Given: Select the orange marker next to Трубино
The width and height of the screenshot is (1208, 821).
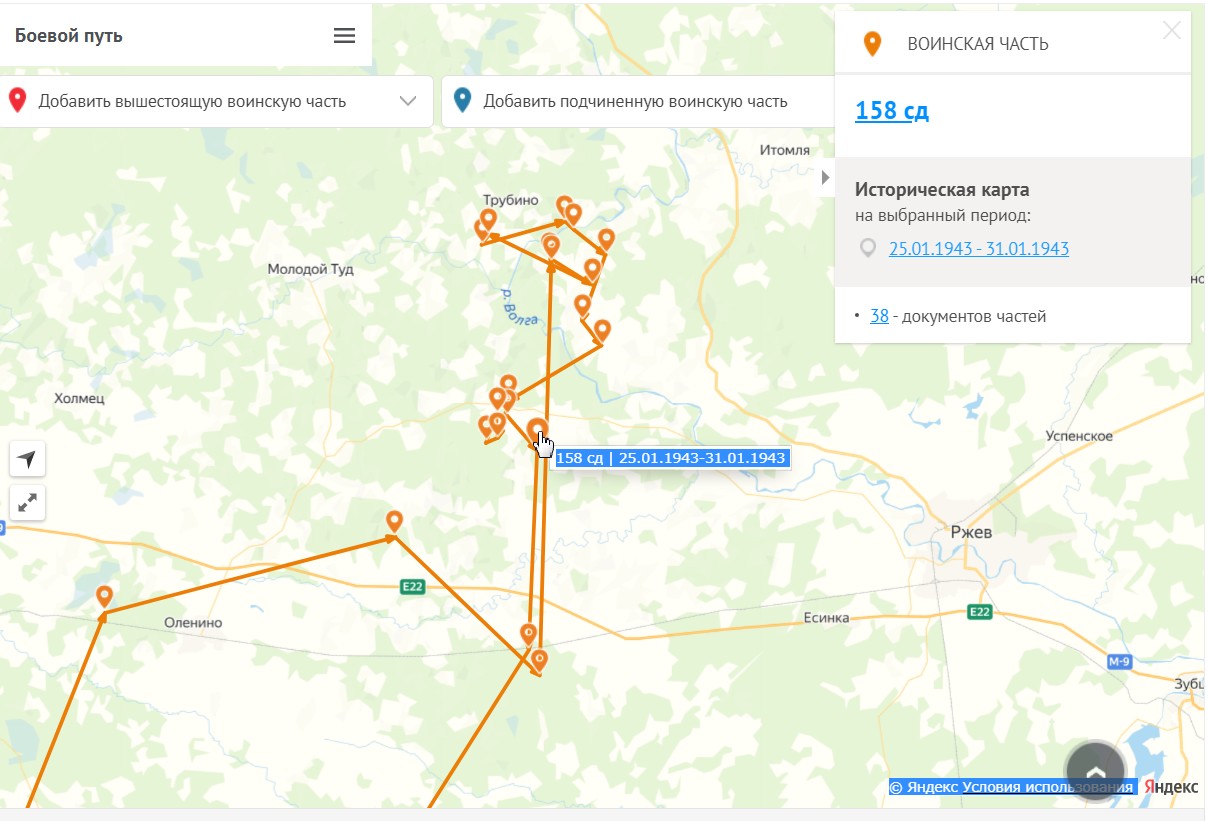Looking at the screenshot, I should (488, 219).
